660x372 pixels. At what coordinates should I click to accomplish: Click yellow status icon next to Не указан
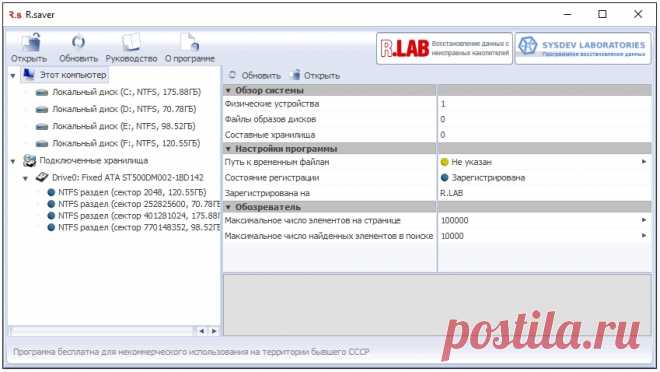click(x=444, y=162)
